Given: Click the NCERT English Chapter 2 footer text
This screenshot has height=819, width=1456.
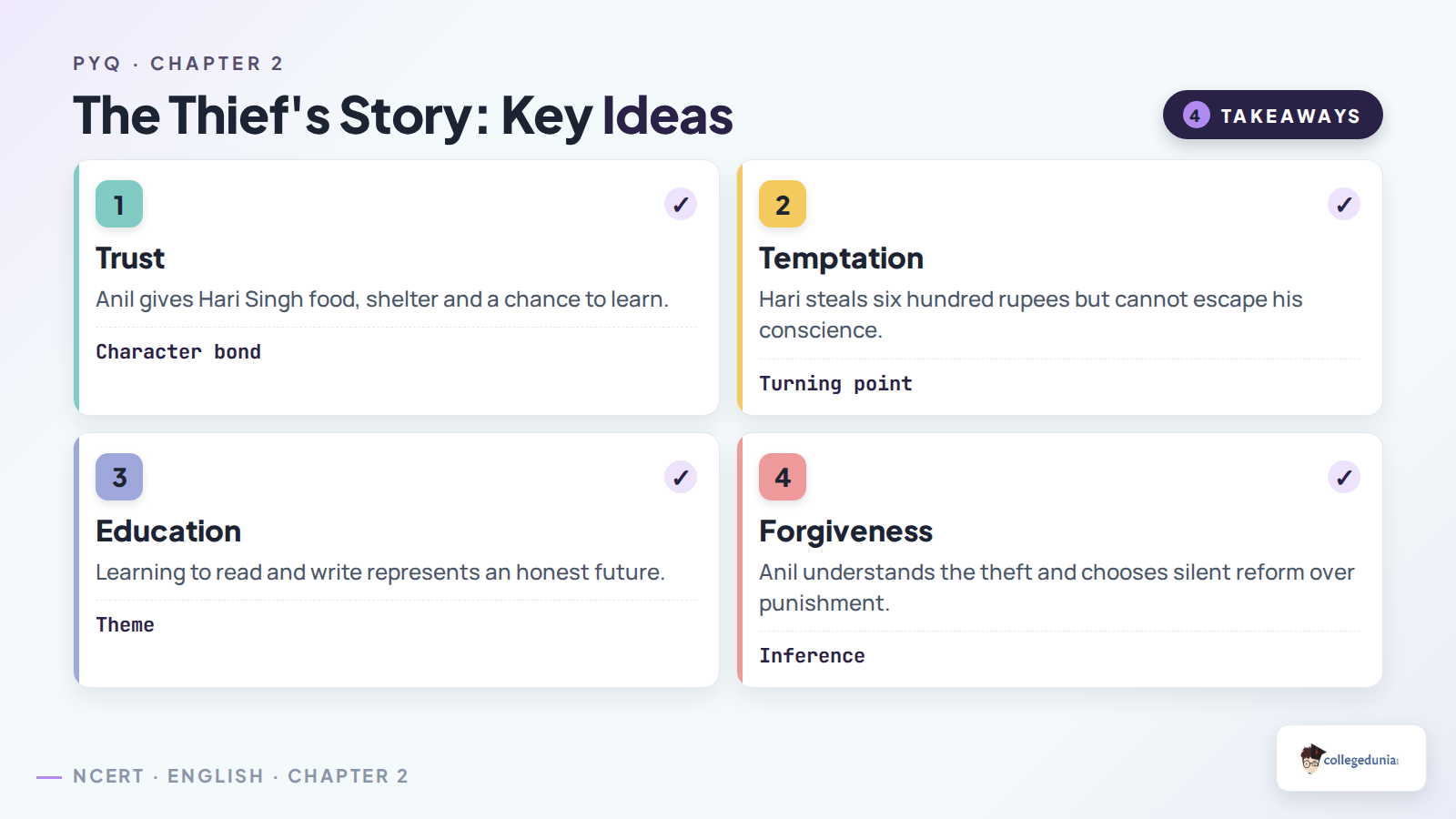Looking at the screenshot, I should point(241,776).
